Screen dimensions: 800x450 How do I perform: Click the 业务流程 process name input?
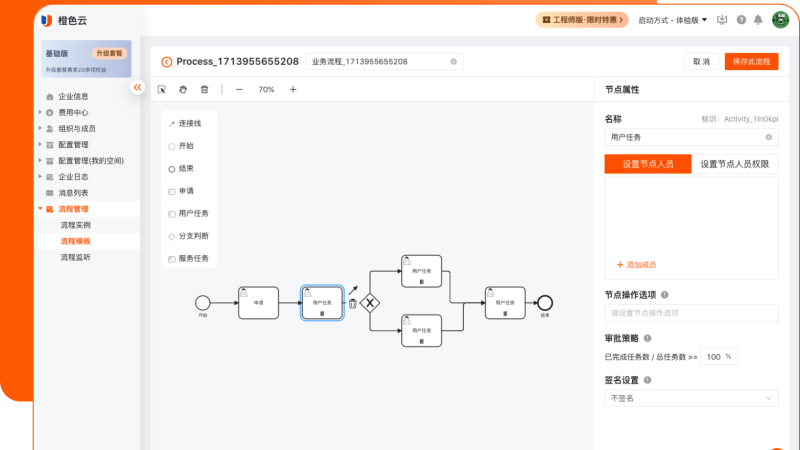[384, 62]
